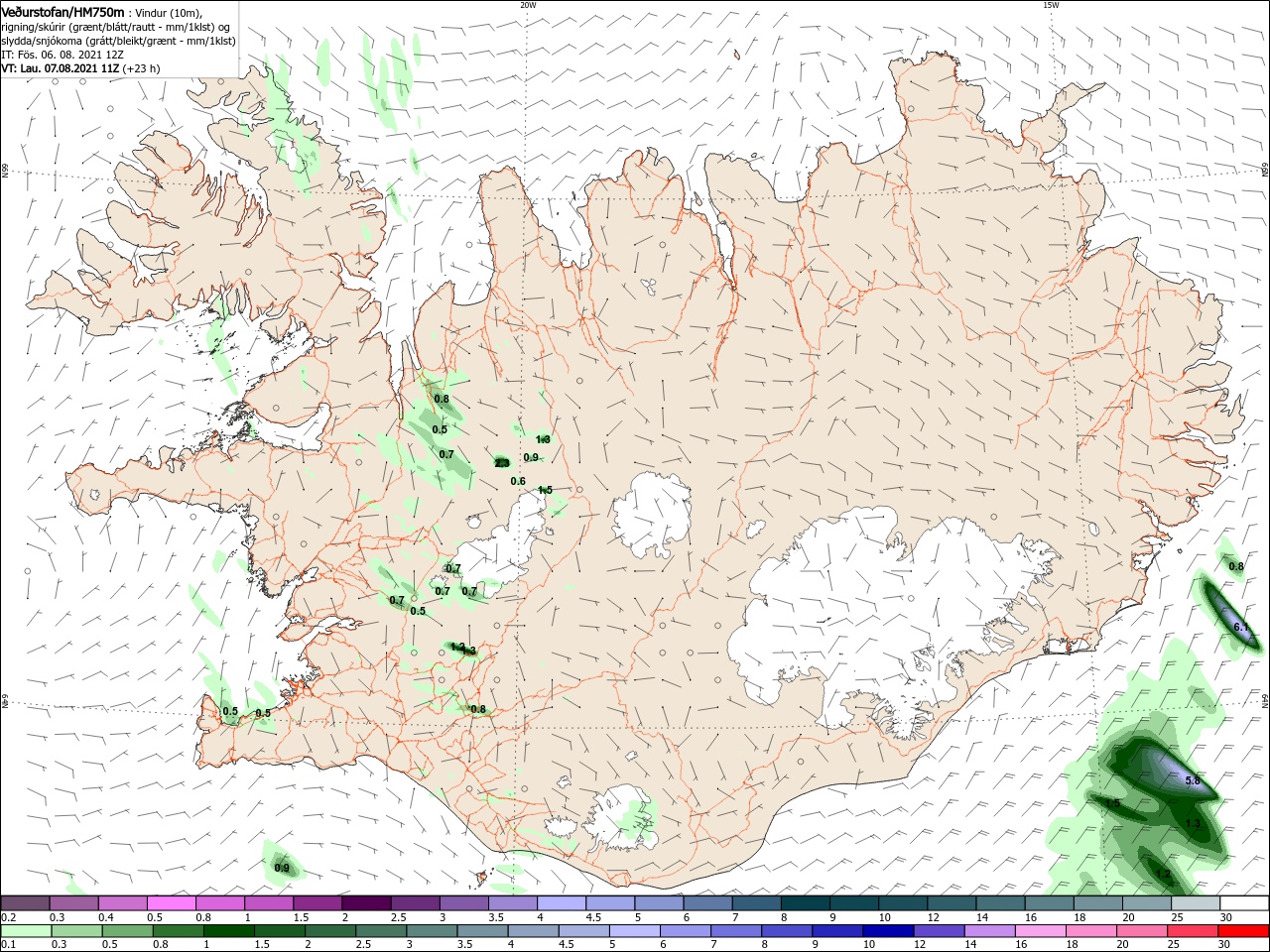Select the dark teal 8–9 snow swatch

click(x=805, y=903)
